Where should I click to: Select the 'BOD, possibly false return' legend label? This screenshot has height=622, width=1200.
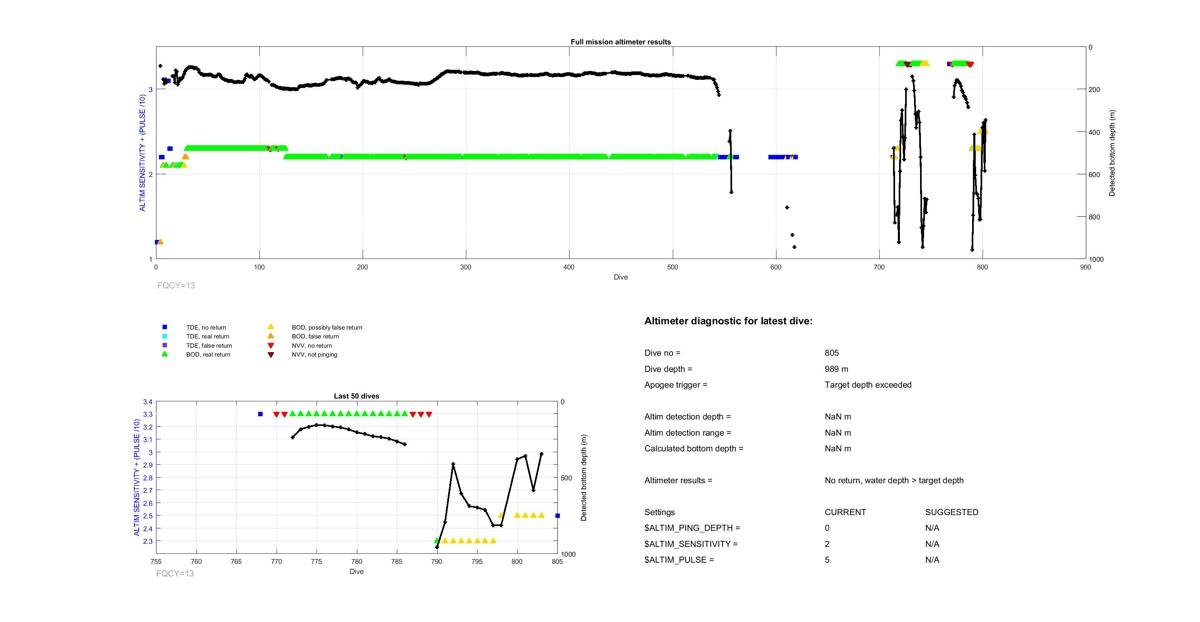(328, 327)
